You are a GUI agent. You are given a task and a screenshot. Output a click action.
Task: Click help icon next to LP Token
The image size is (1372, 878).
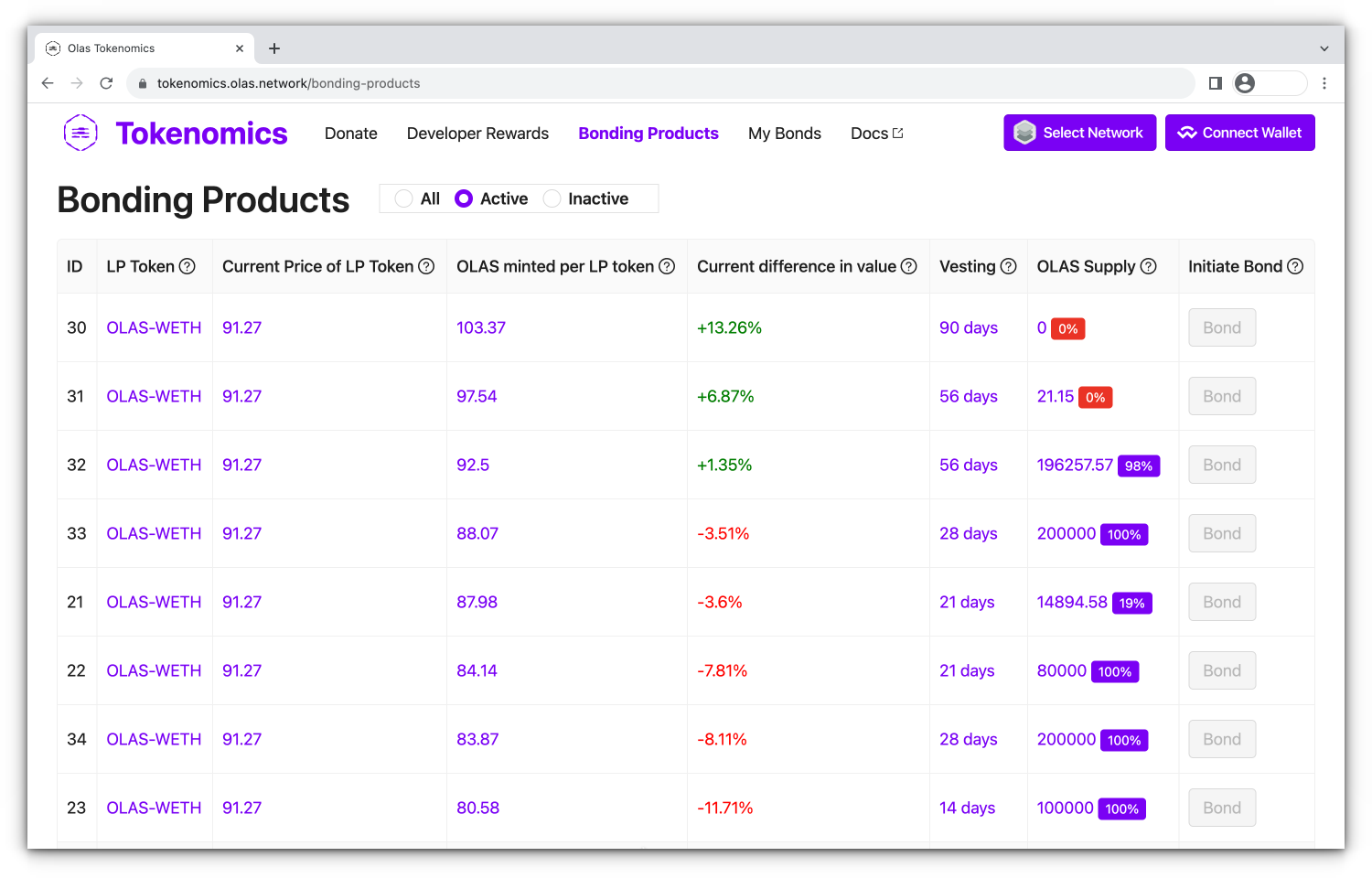(x=188, y=266)
